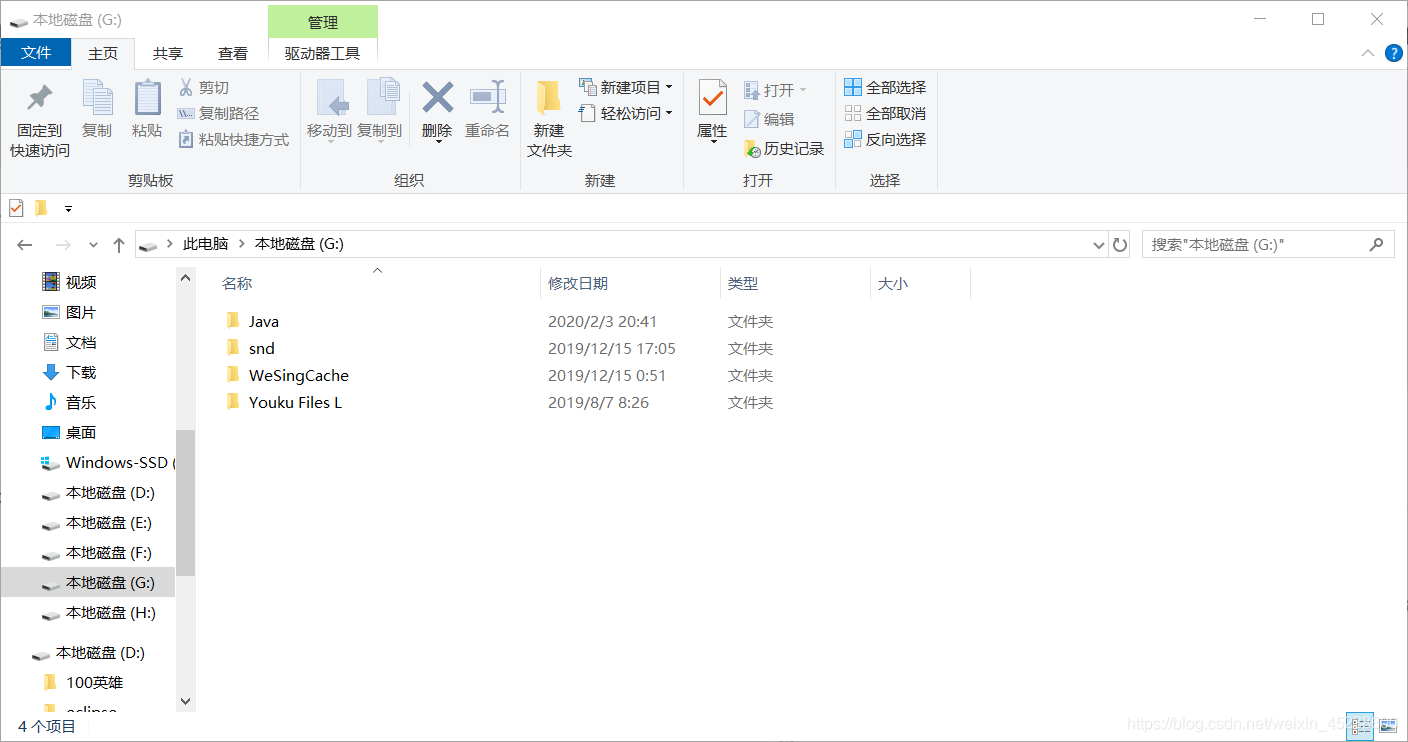Switch to the Home (主页) tab
The height and width of the screenshot is (742, 1408).
(x=103, y=54)
